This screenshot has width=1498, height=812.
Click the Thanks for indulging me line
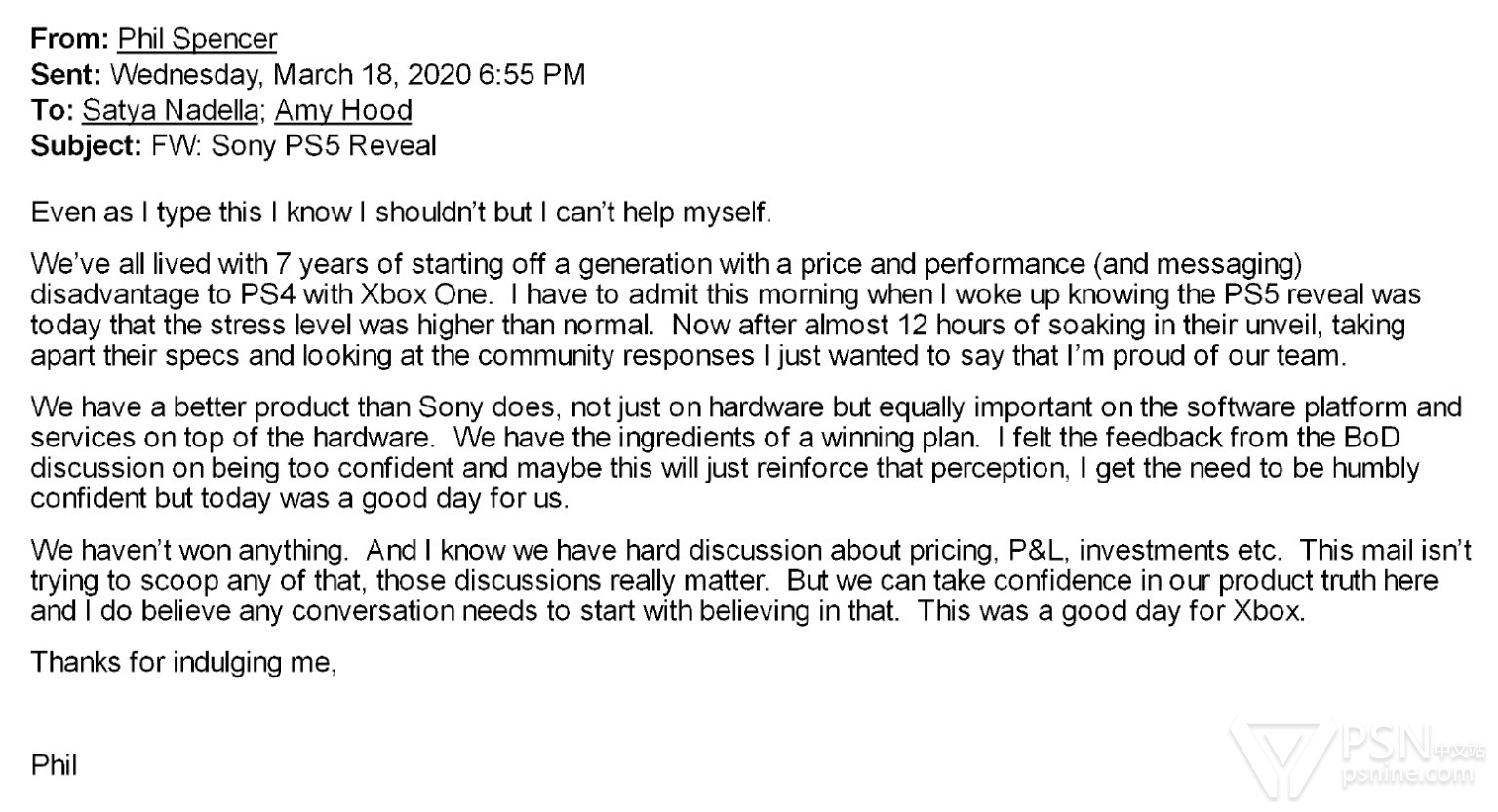(x=183, y=663)
